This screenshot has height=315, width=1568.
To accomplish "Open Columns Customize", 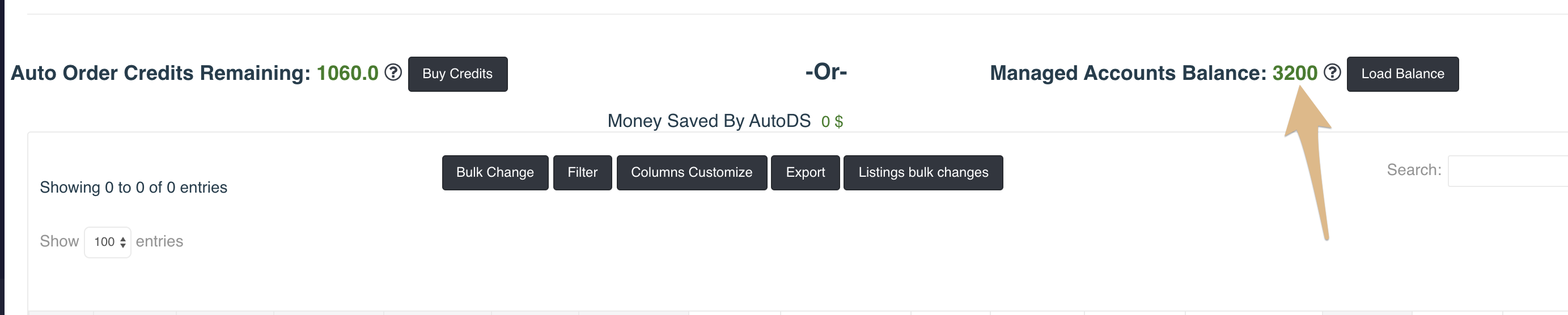I will [691, 173].
